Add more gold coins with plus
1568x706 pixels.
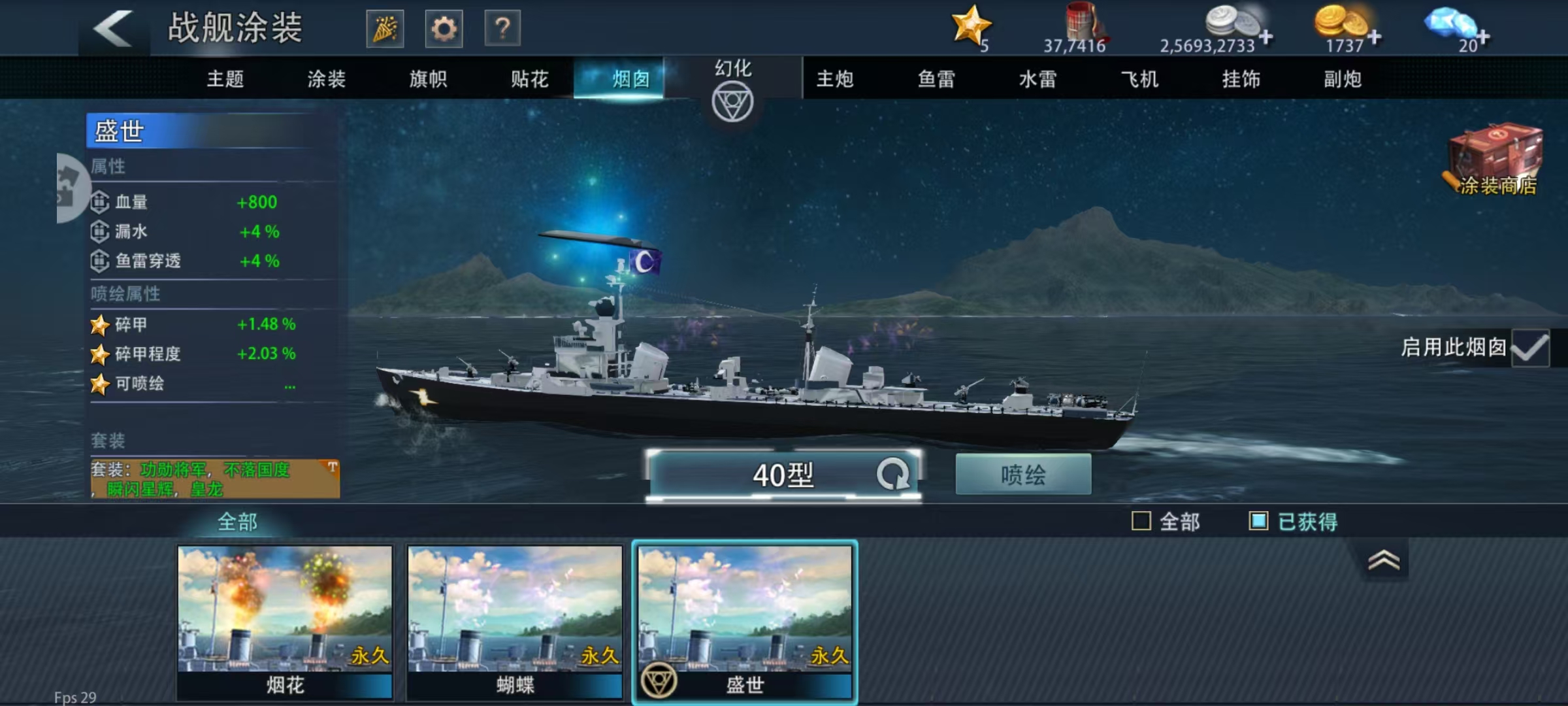click(1375, 37)
